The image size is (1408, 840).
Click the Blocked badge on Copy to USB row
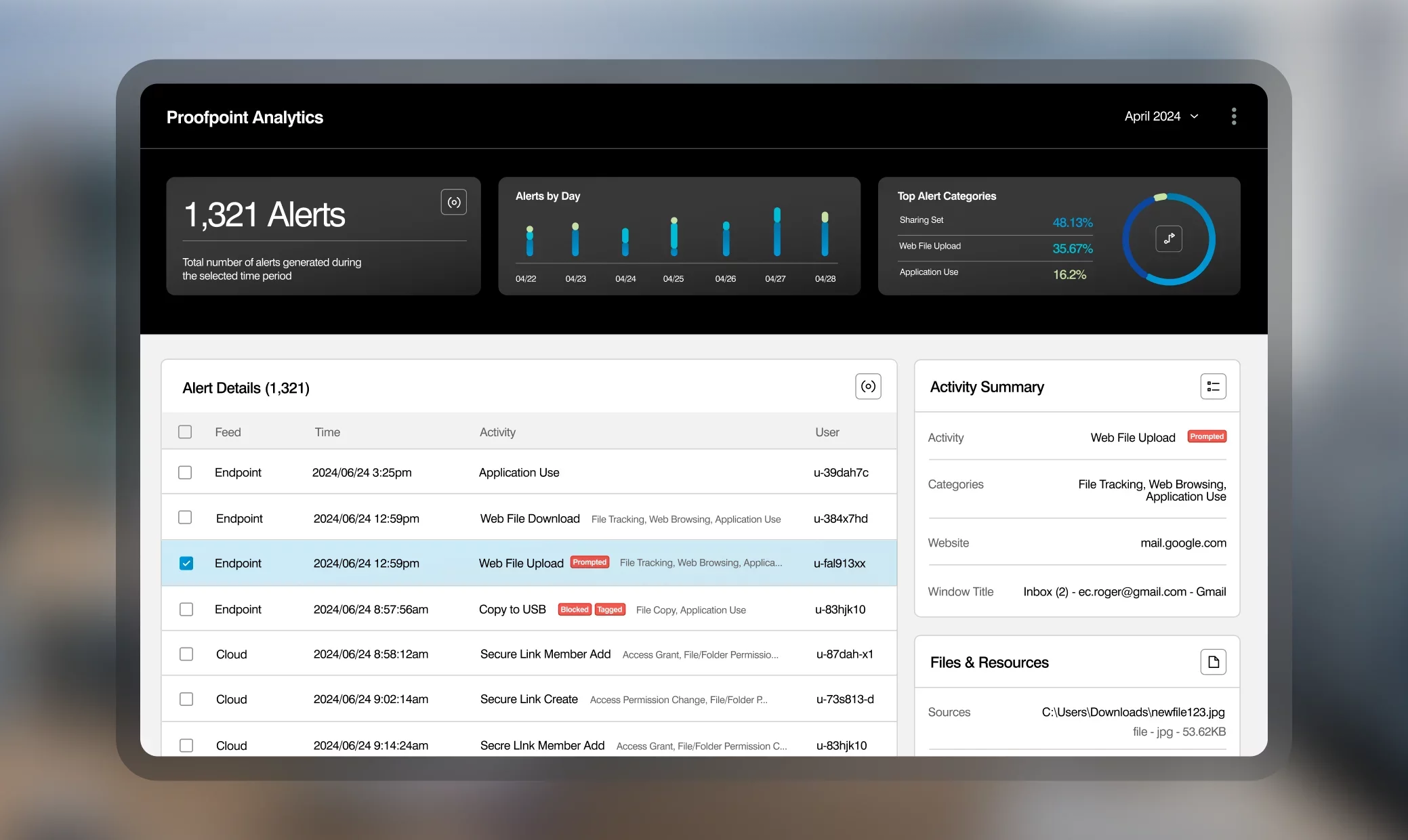pyautogui.click(x=574, y=609)
